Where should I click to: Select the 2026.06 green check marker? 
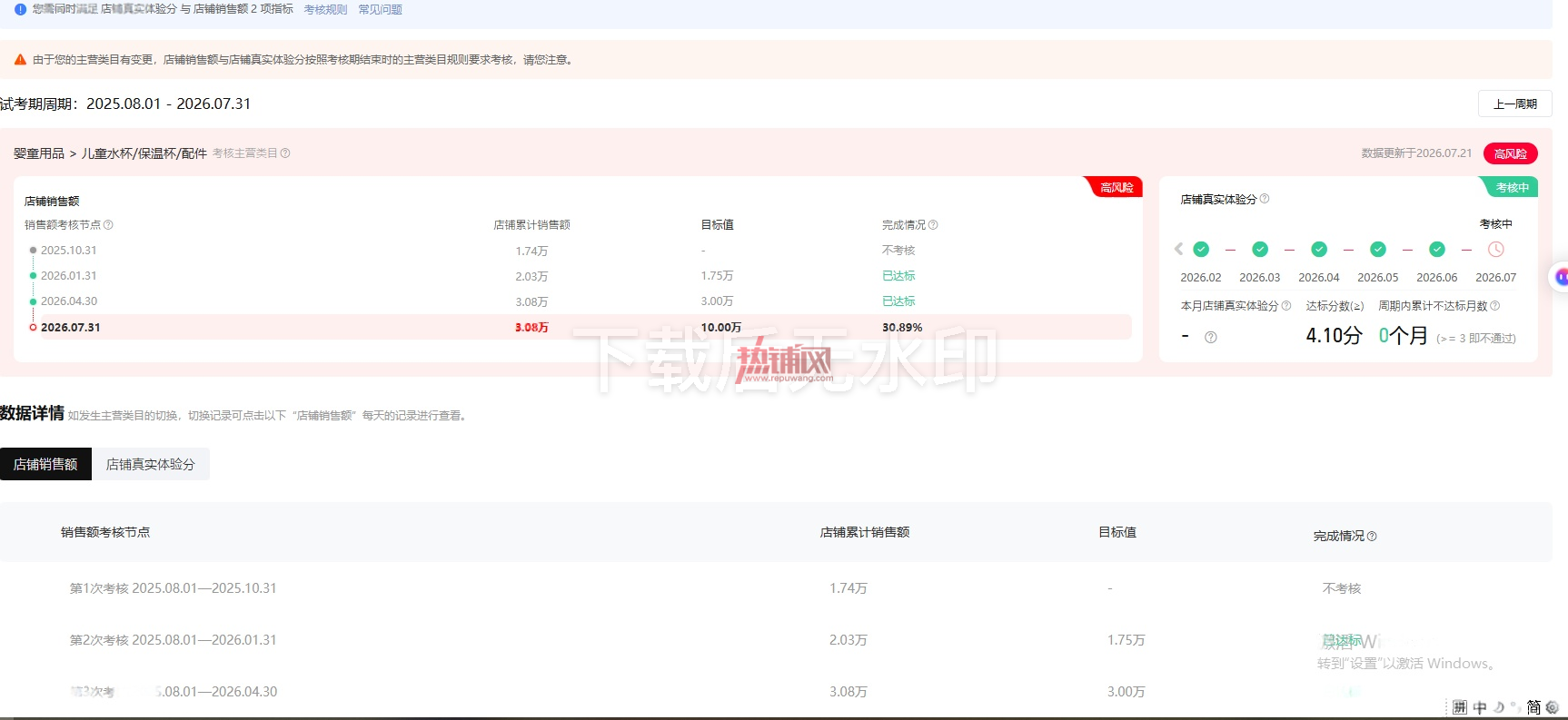[1437, 249]
